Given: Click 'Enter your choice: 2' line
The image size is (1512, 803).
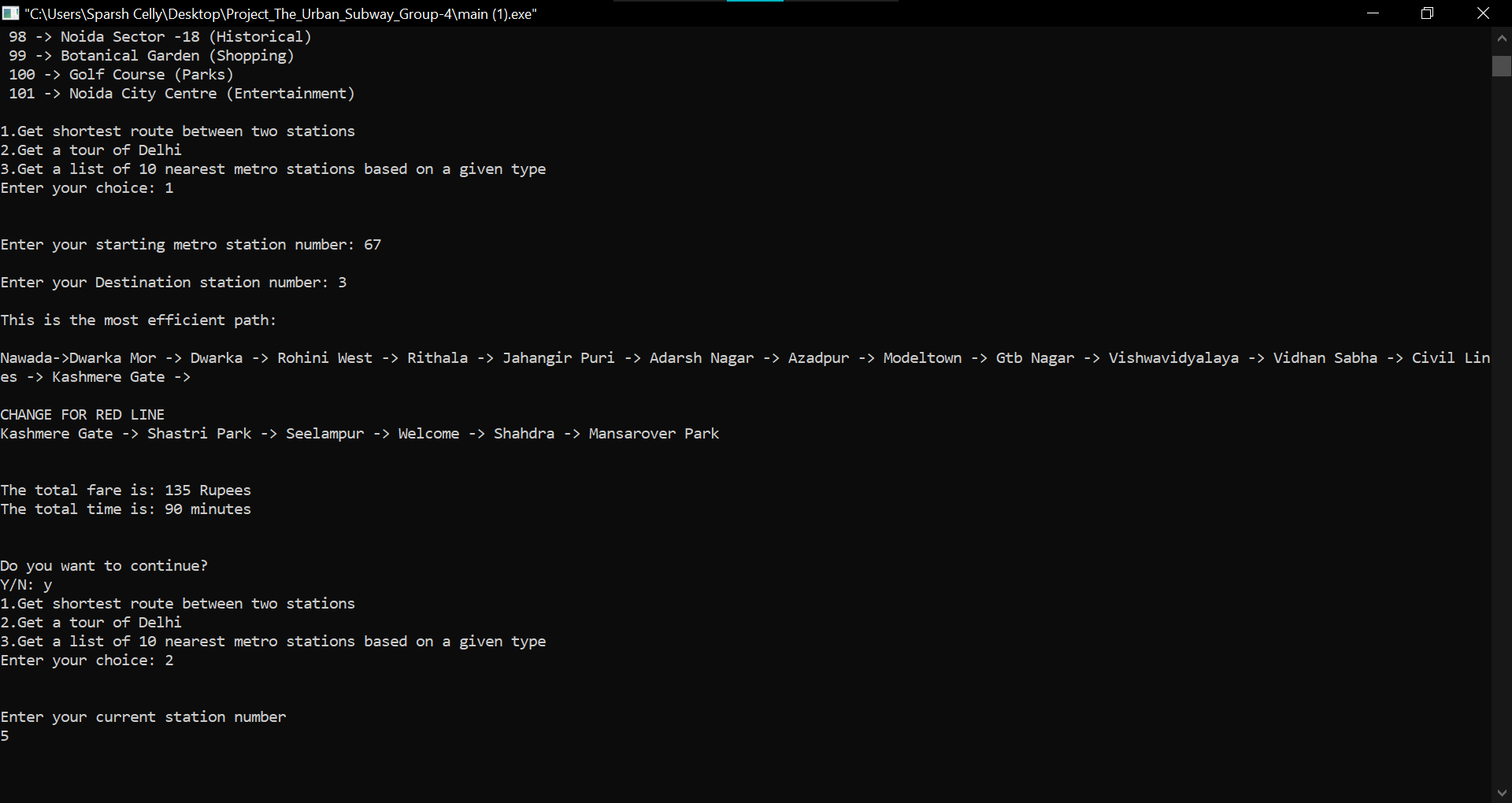Looking at the screenshot, I should tap(87, 661).
